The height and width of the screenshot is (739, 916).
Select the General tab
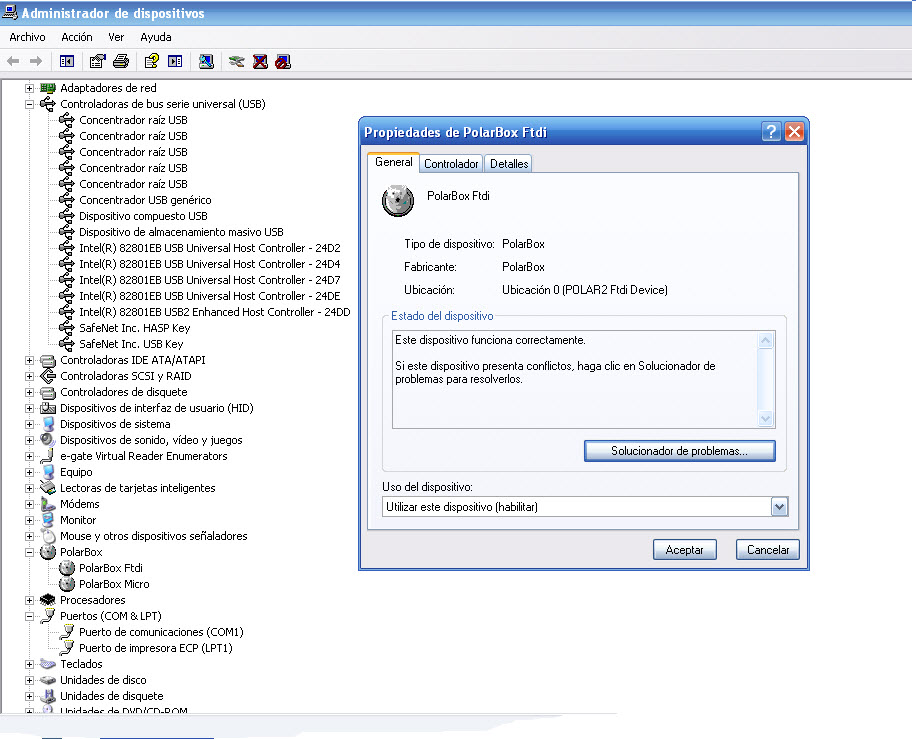[394, 162]
